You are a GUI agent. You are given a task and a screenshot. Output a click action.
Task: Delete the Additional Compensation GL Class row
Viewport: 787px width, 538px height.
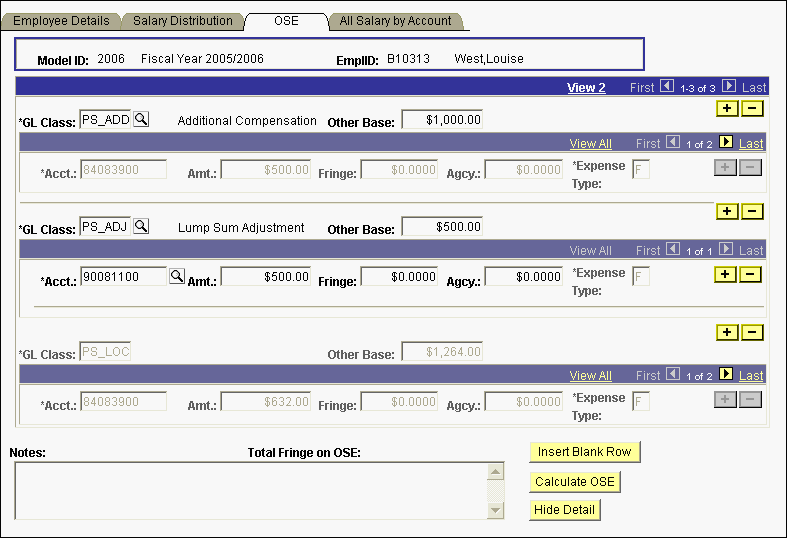pos(752,106)
